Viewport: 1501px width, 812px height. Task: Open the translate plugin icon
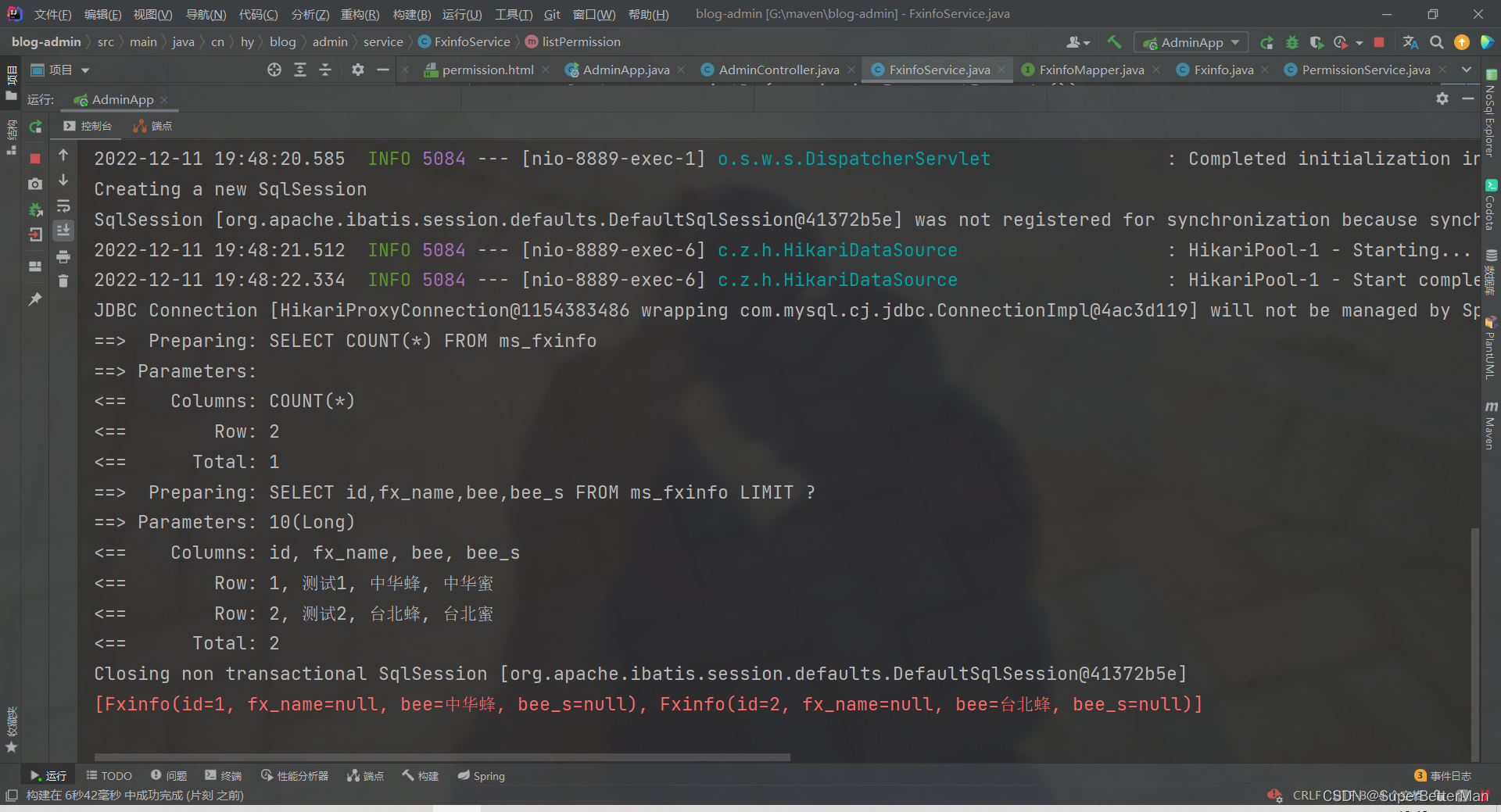pyautogui.click(x=1410, y=42)
